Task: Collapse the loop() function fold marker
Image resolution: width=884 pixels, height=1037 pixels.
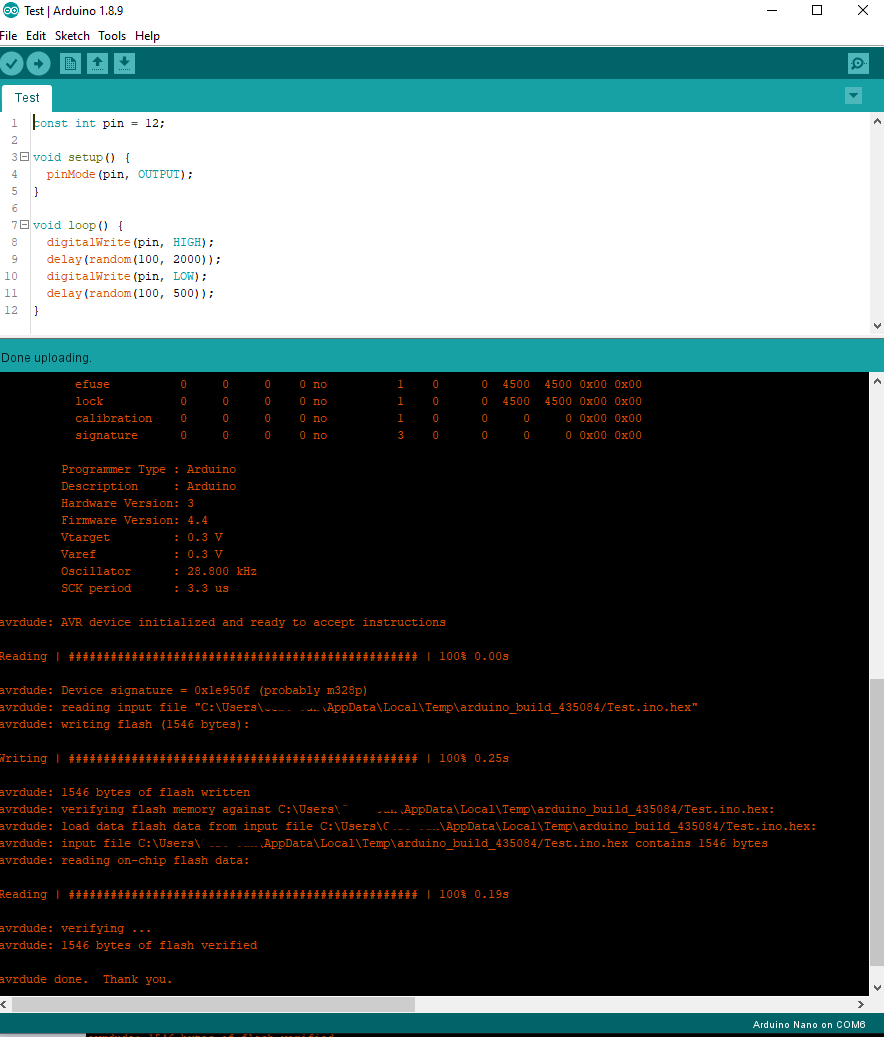Action: point(24,225)
